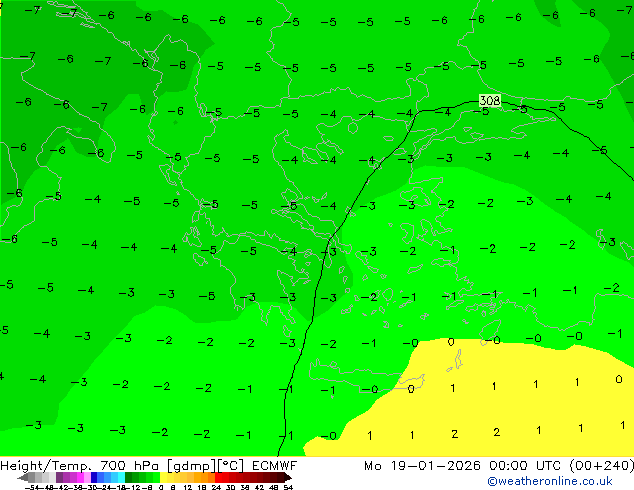Pick the cyan swatch in the legend
Viewport: 634px width, 490px height.
coord(121,477)
